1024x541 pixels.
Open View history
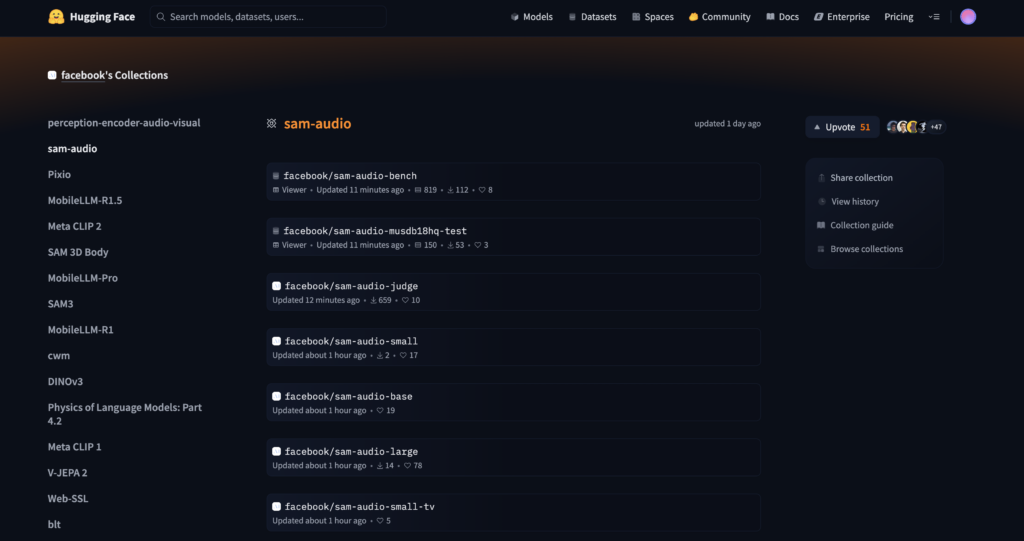pos(854,202)
